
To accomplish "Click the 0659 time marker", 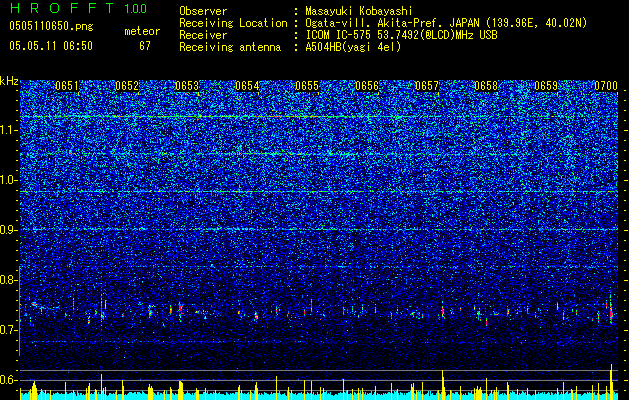I will (546, 86).
